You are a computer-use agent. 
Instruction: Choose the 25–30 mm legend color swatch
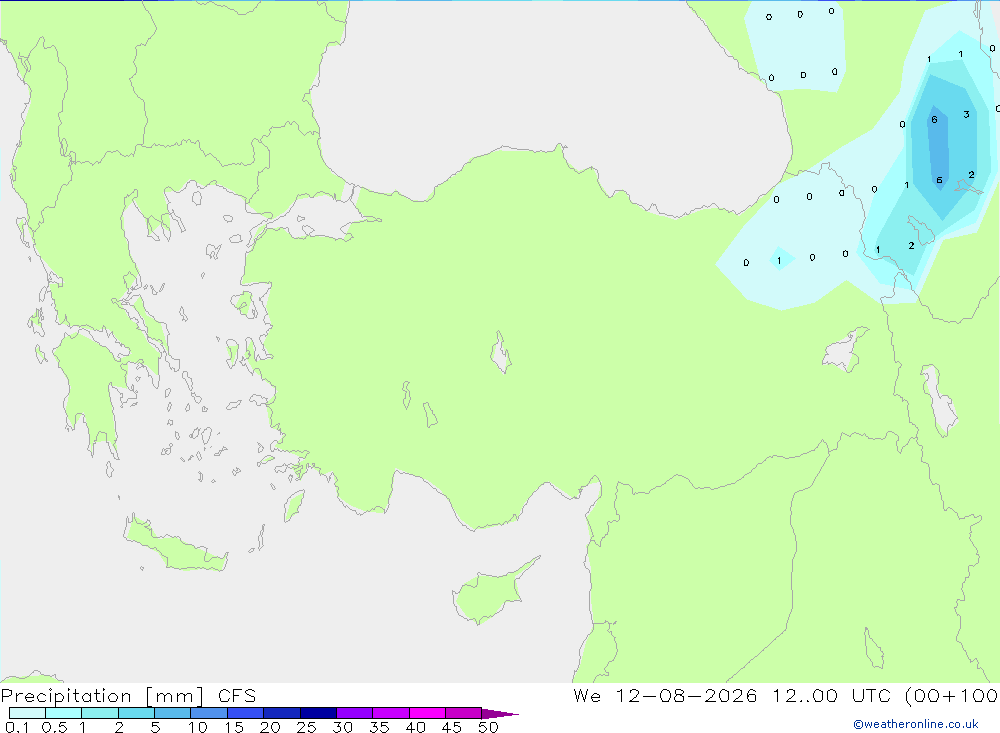318,713
